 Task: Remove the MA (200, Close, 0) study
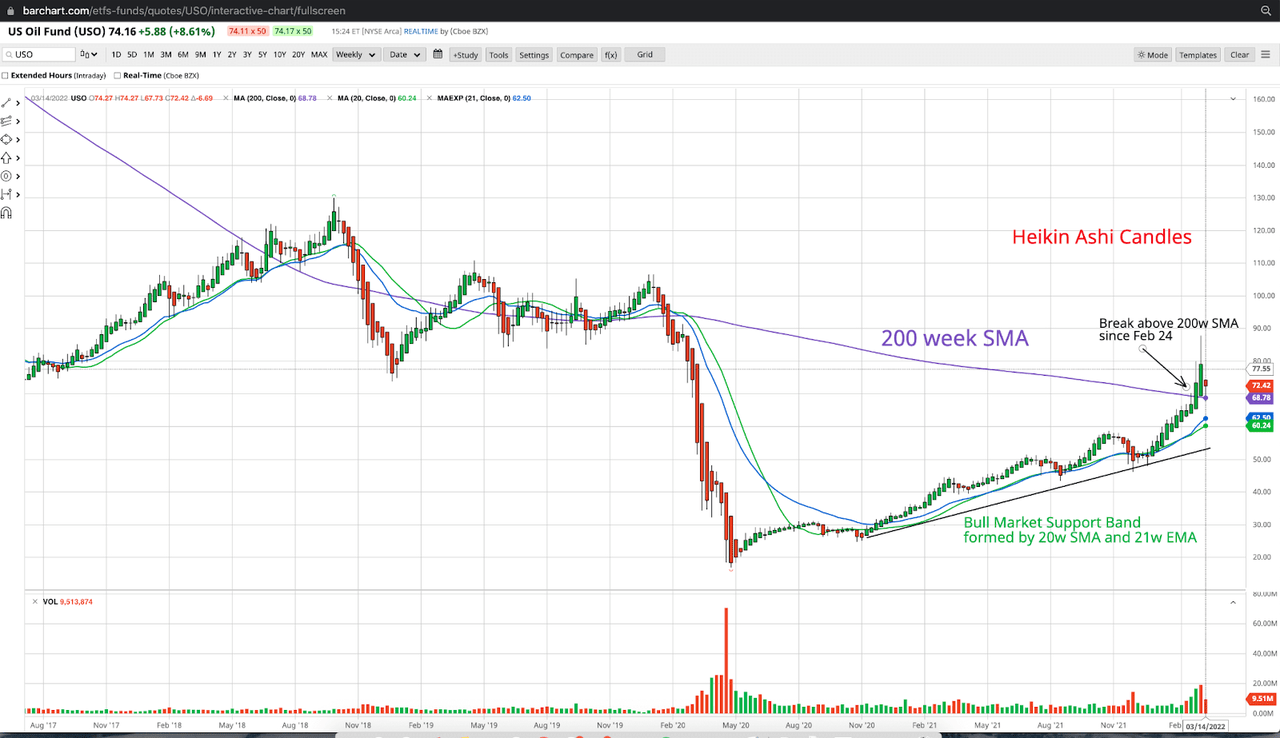(226, 98)
